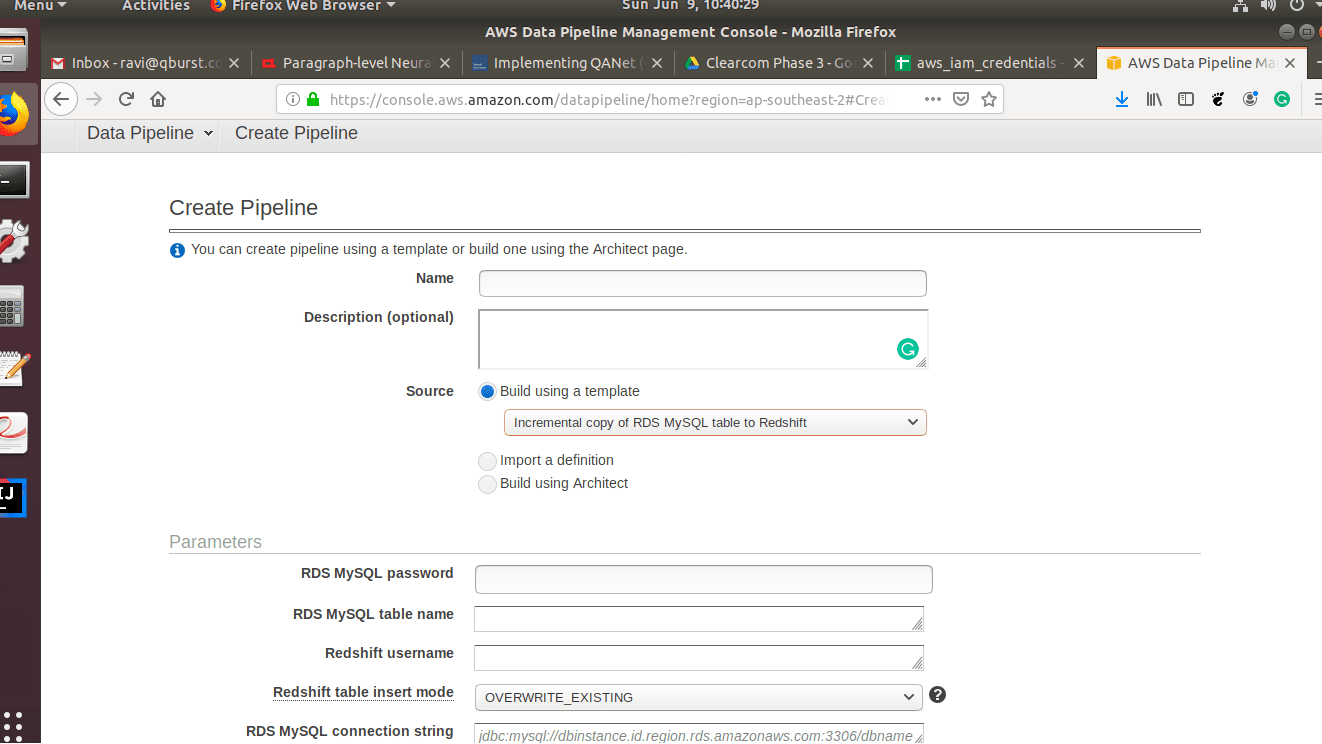
Task: Click the Redshift table insert mode label
Action: [x=363, y=692]
